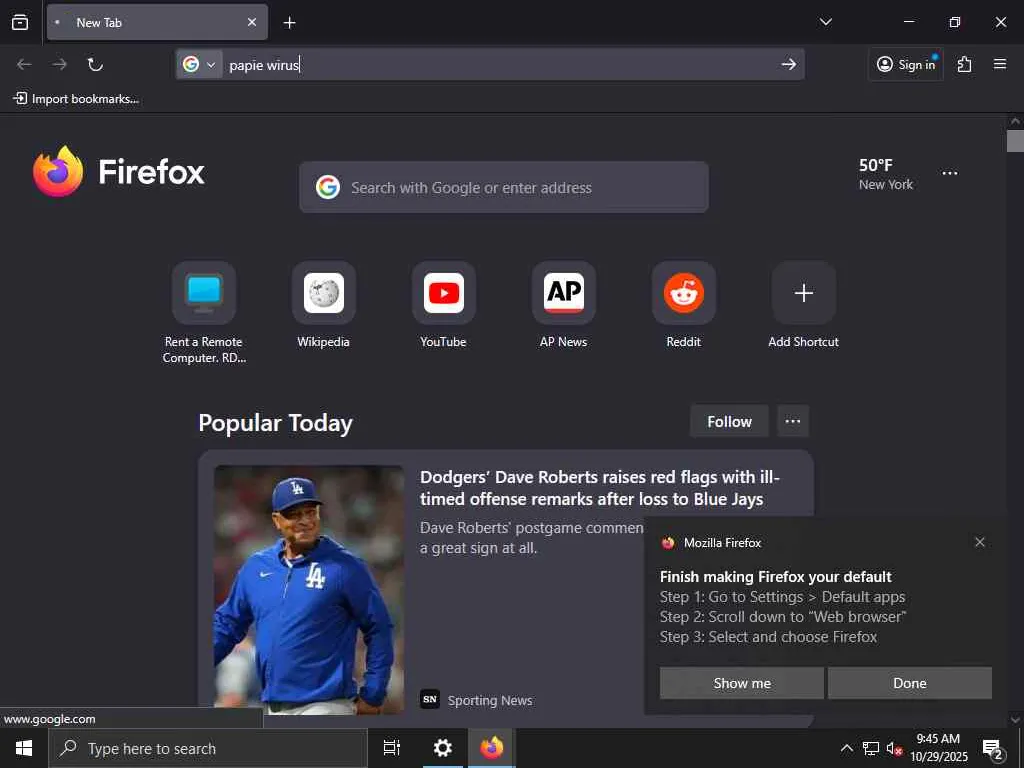1024x768 pixels.
Task: Open the search engine selector dropdown
Action: (199, 64)
